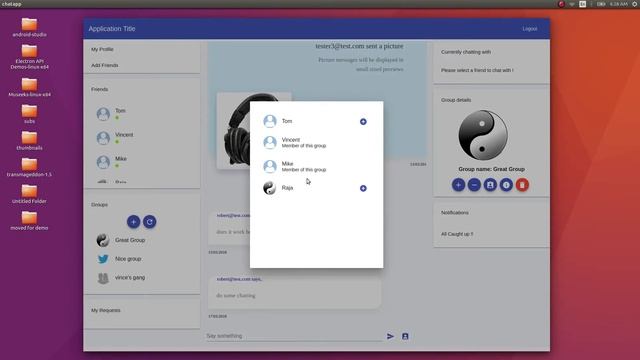Click the send picture icon beside the send arrow

(x=405, y=336)
